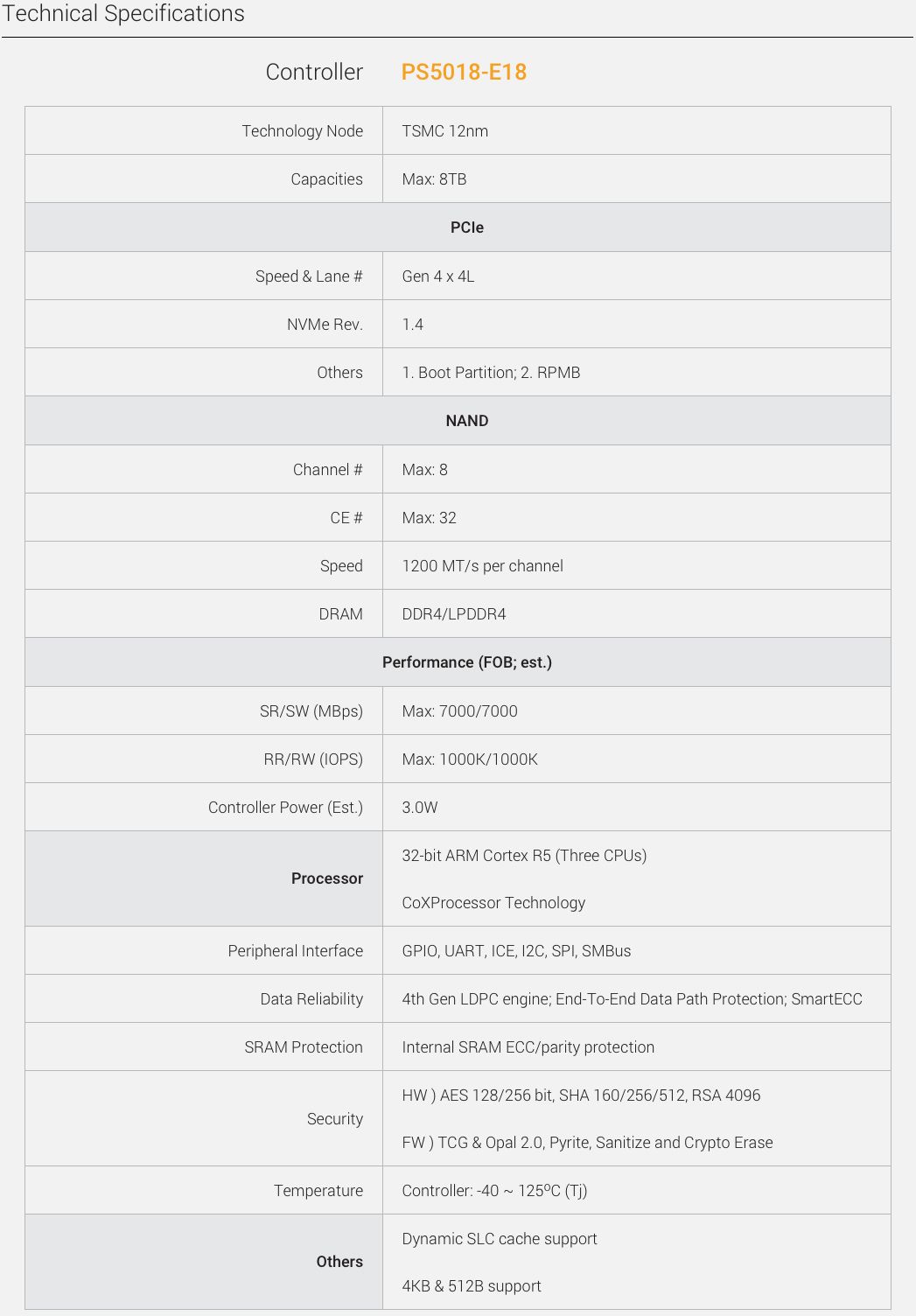Click the Processor row label
The image size is (916, 1316).
tap(326, 878)
